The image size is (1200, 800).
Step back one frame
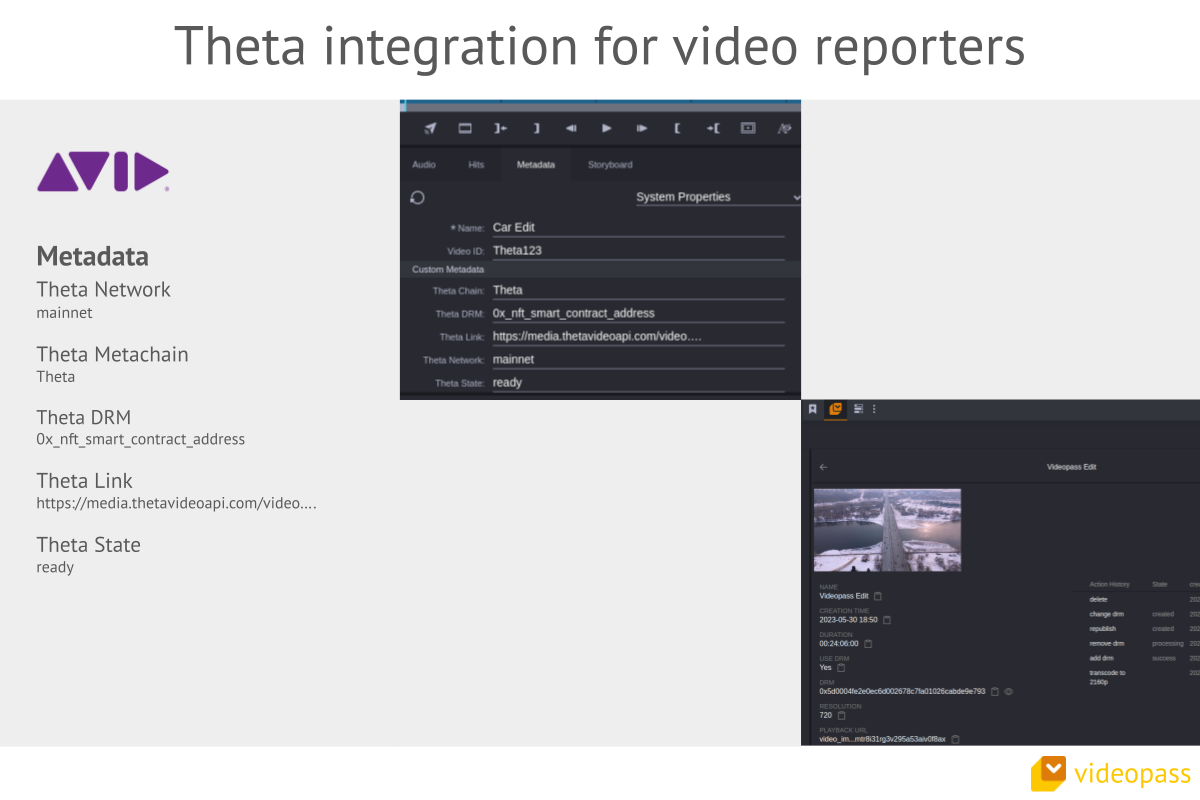pyautogui.click(x=571, y=128)
